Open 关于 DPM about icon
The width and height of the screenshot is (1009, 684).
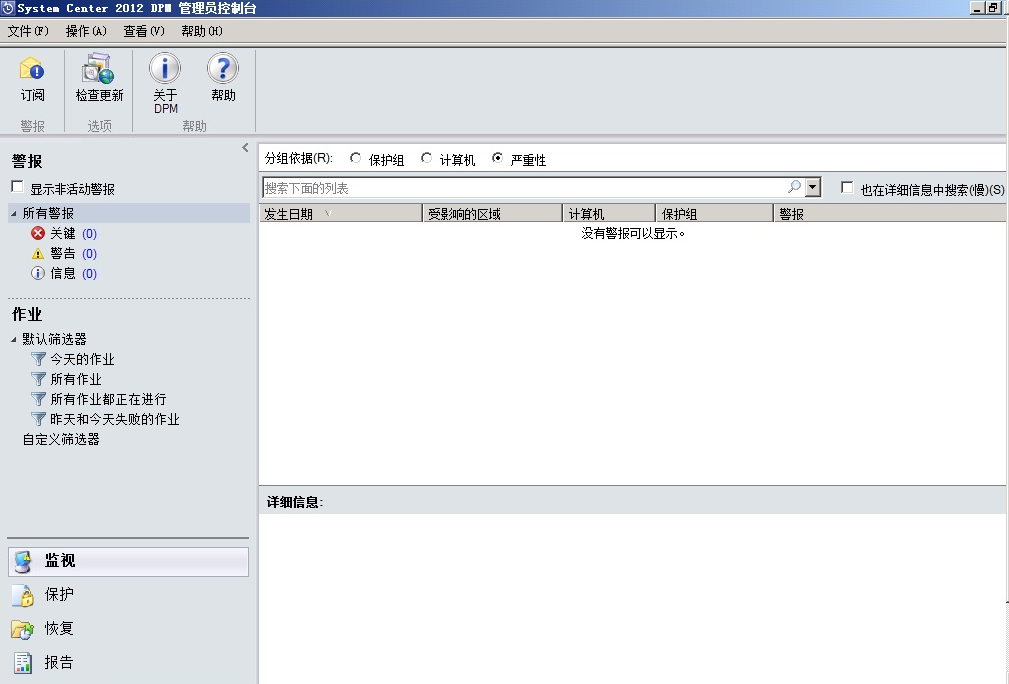(165, 68)
